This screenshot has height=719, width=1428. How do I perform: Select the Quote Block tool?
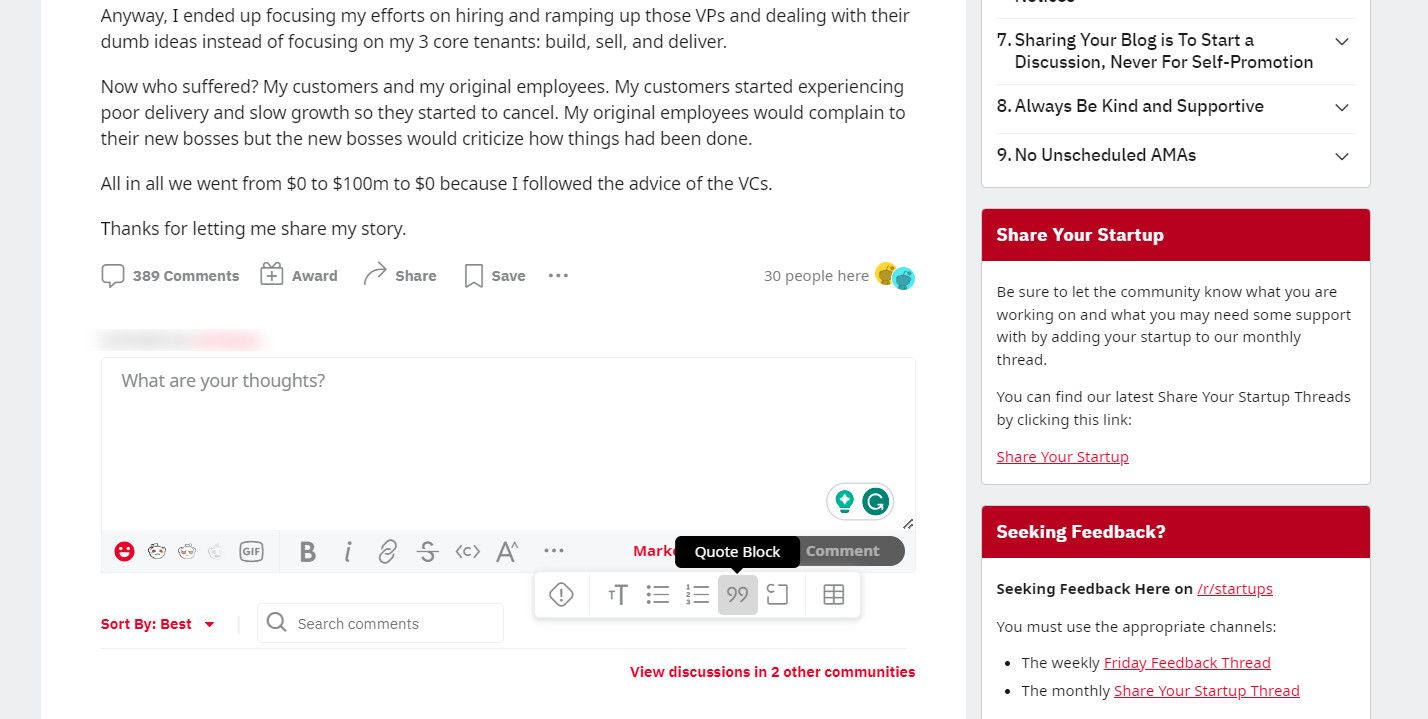pyautogui.click(x=738, y=595)
